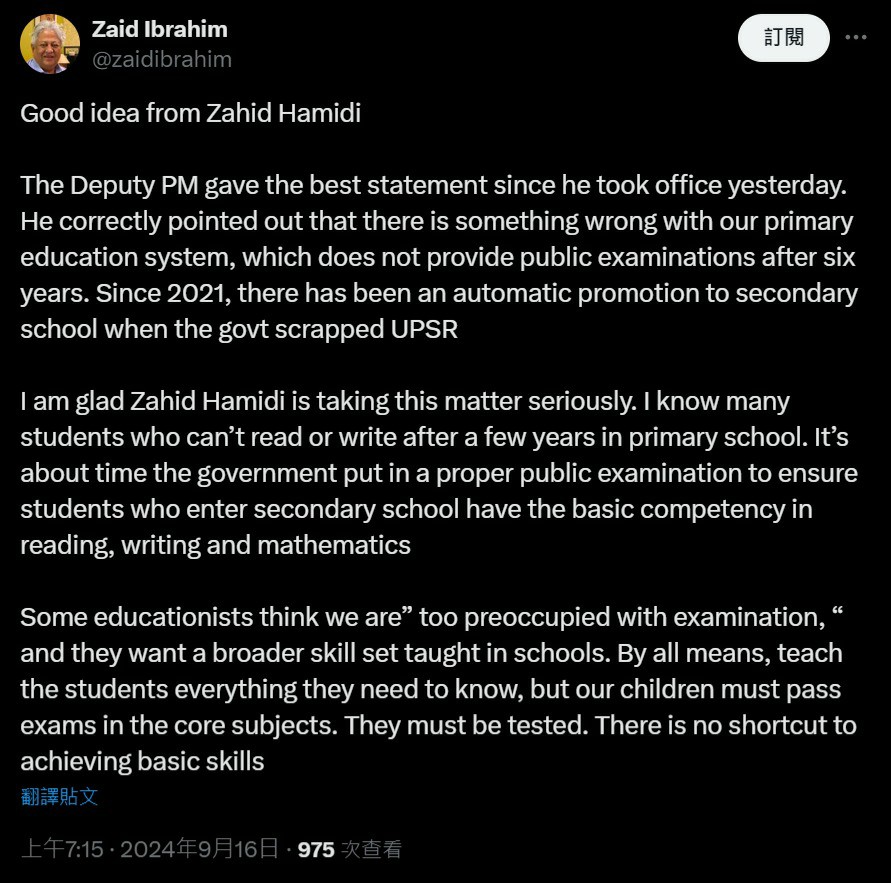
Task: Visit the @zaidibrahim handle link
Action: pyautogui.click(x=162, y=59)
